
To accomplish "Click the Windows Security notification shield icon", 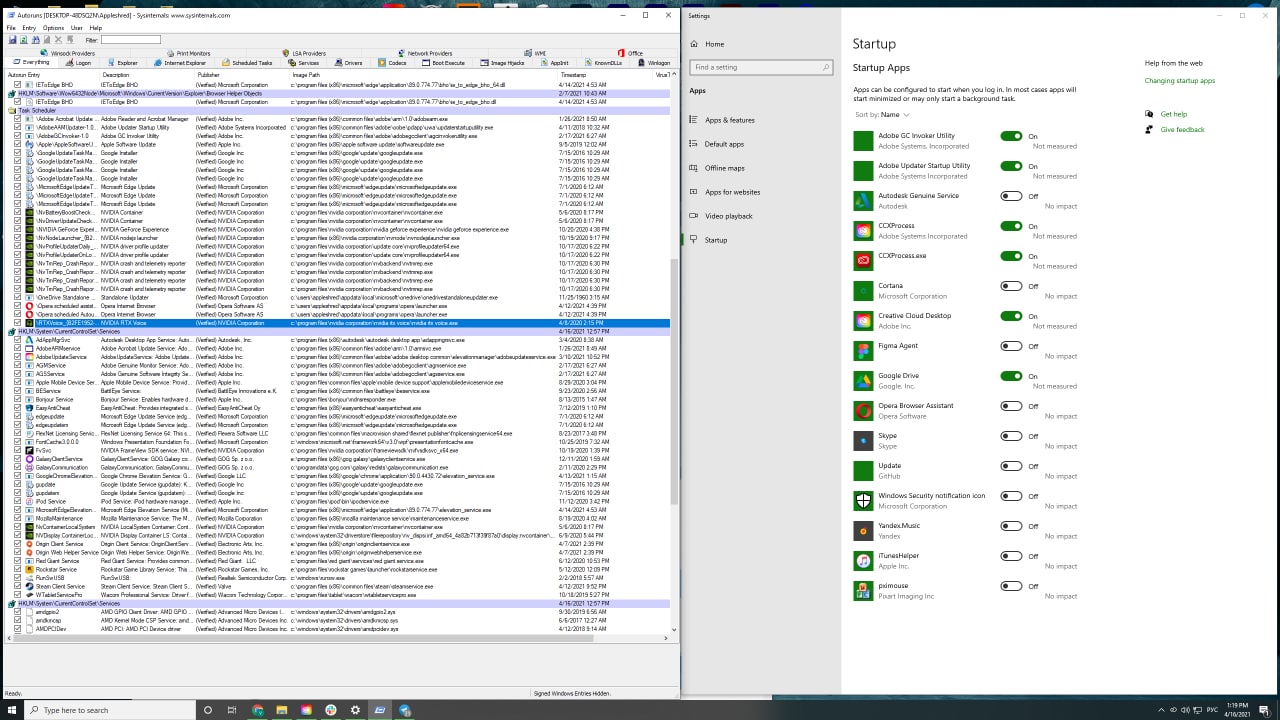I will pos(863,501).
